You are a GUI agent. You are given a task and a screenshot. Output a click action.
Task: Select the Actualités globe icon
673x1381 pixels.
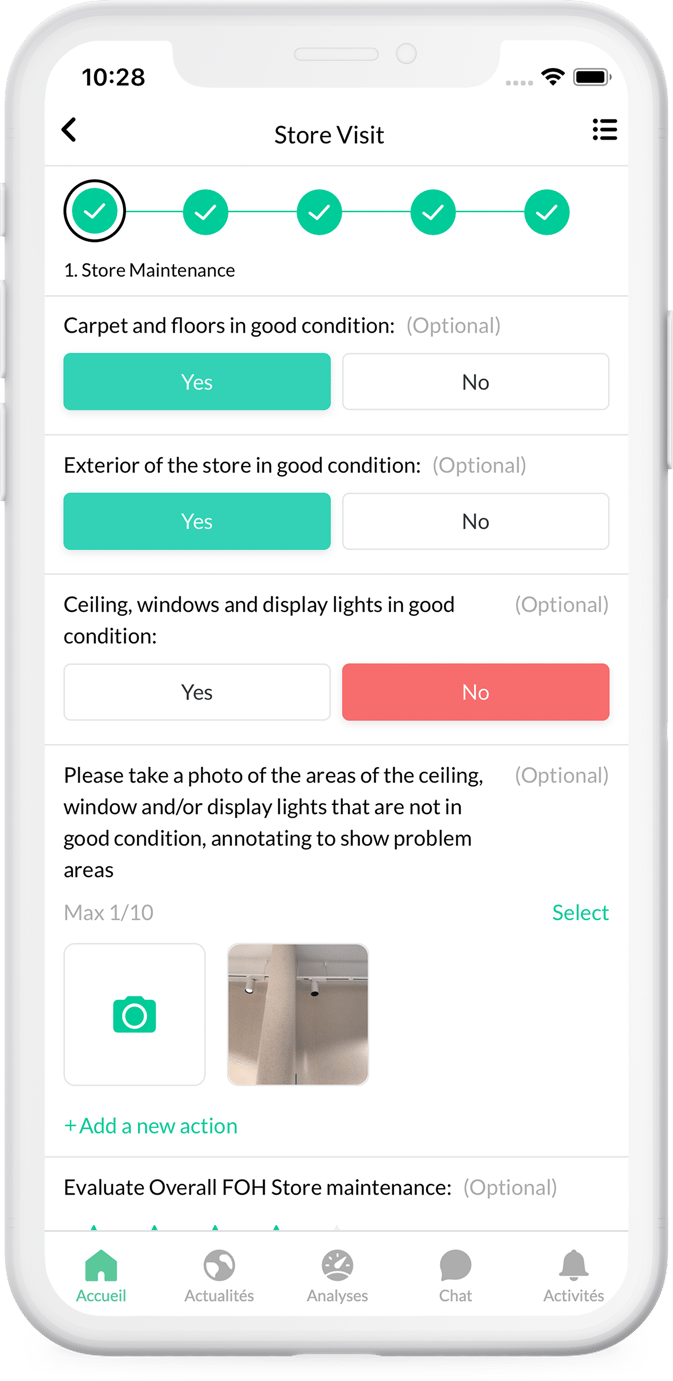point(219,1275)
